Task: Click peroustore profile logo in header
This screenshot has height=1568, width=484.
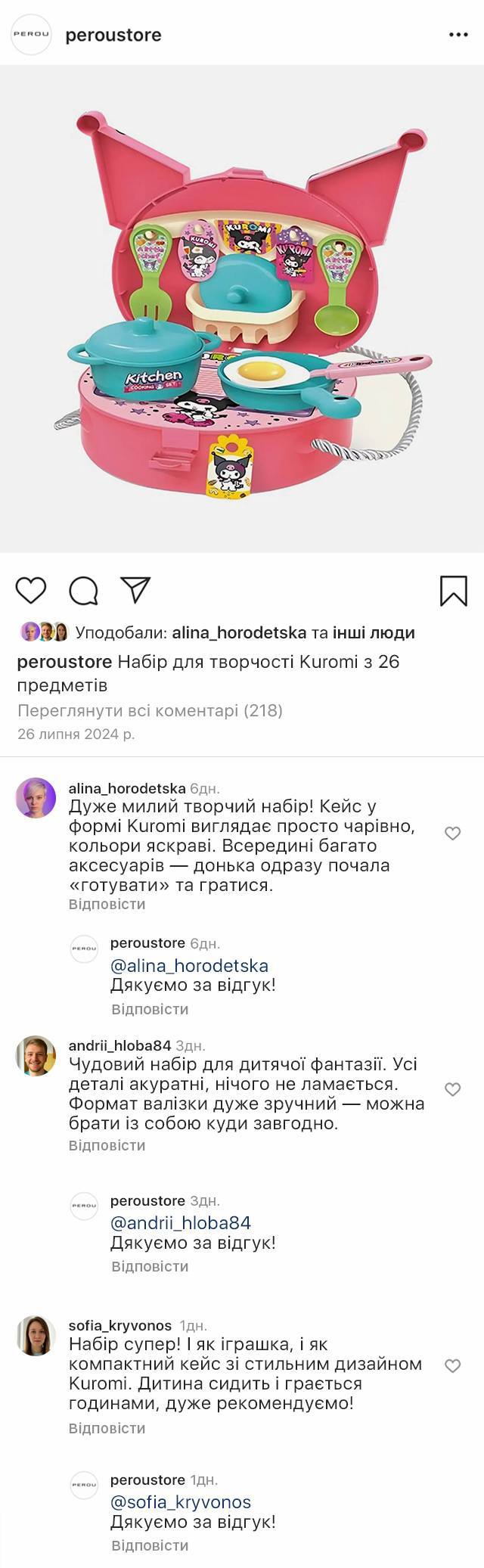Action: [31, 35]
